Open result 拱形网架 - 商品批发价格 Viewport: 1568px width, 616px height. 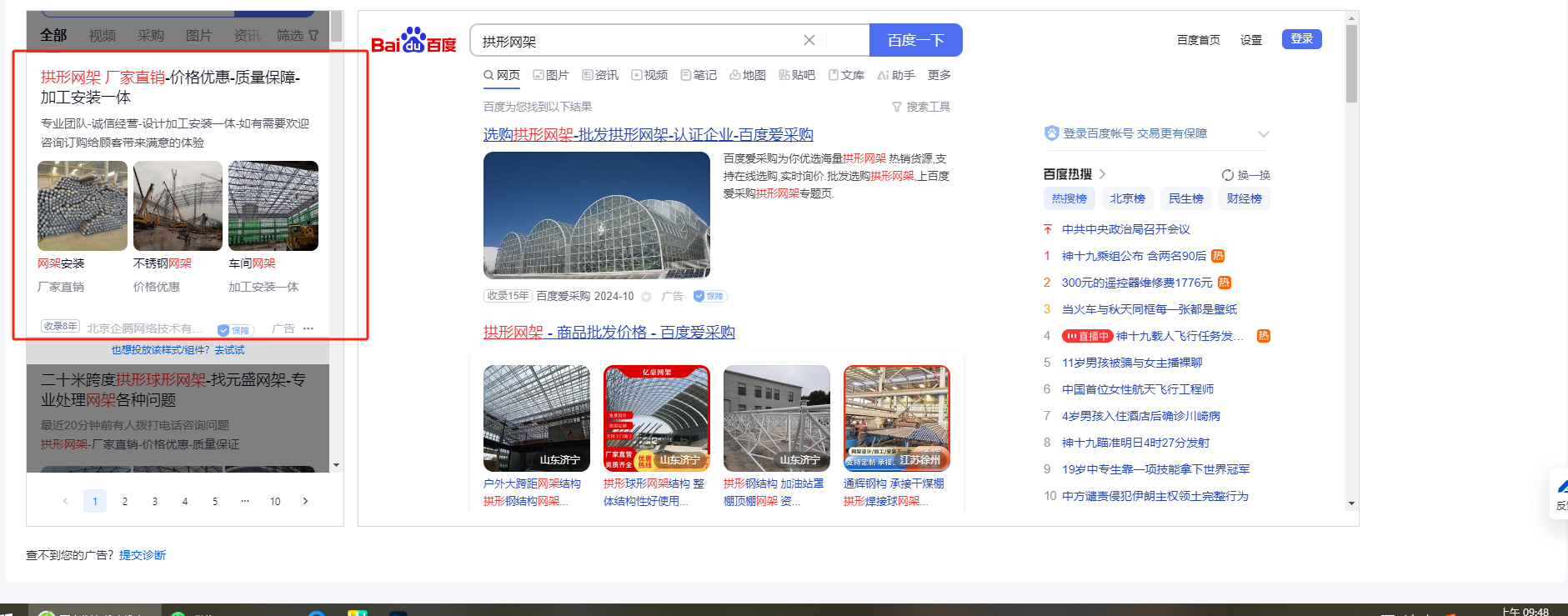click(x=609, y=332)
